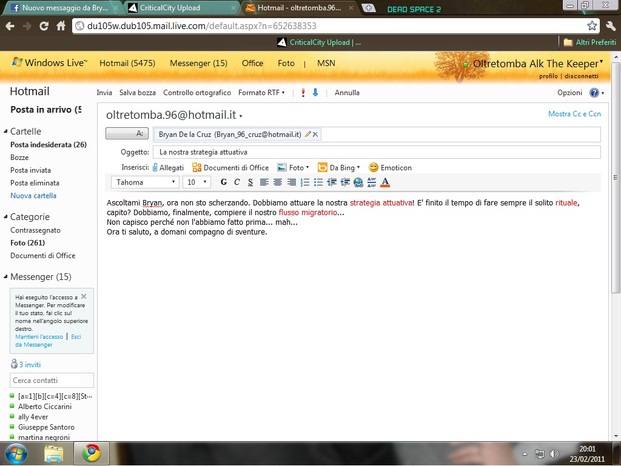Open Office header menu
The width and height of the screenshot is (621, 466).
coord(252,63)
